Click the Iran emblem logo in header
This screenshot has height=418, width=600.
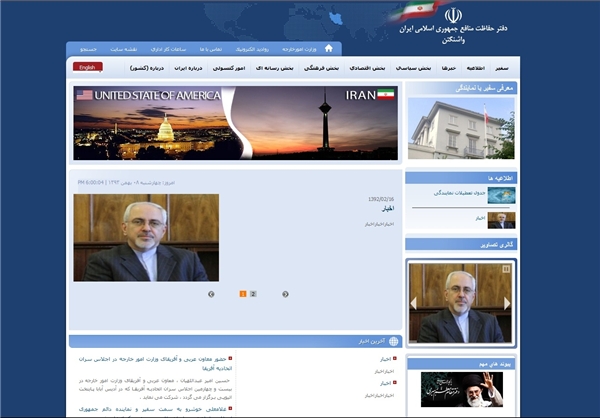453,16
